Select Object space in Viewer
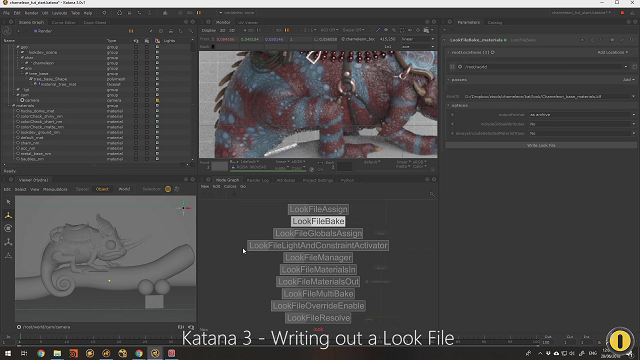 tap(102, 189)
